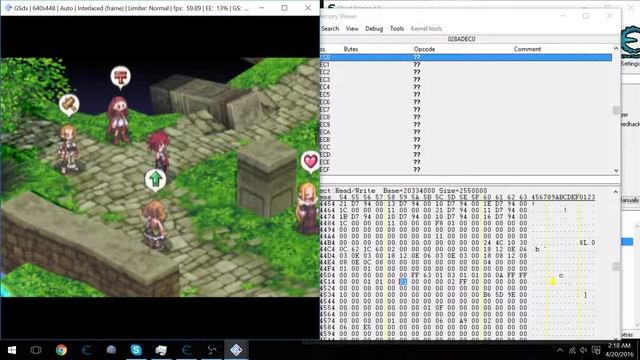
Task: Click the Bytes column header
Action: pyautogui.click(x=351, y=49)
